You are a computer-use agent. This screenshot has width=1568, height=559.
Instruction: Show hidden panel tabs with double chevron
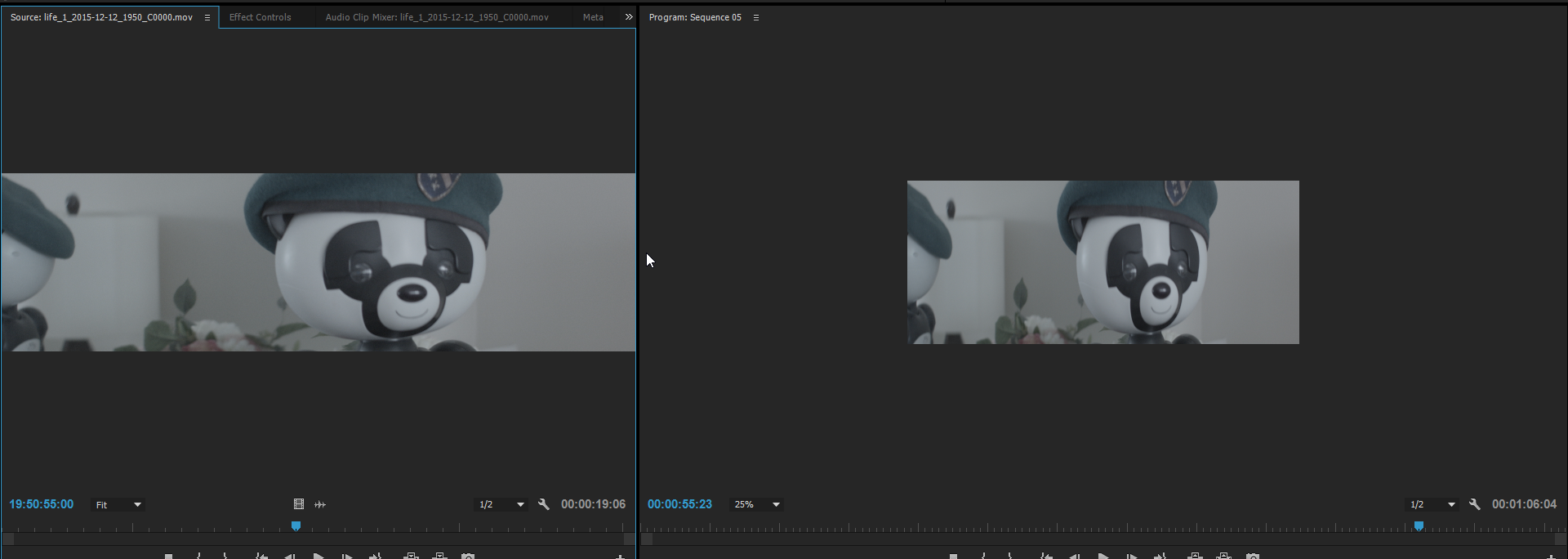[629, 16]
